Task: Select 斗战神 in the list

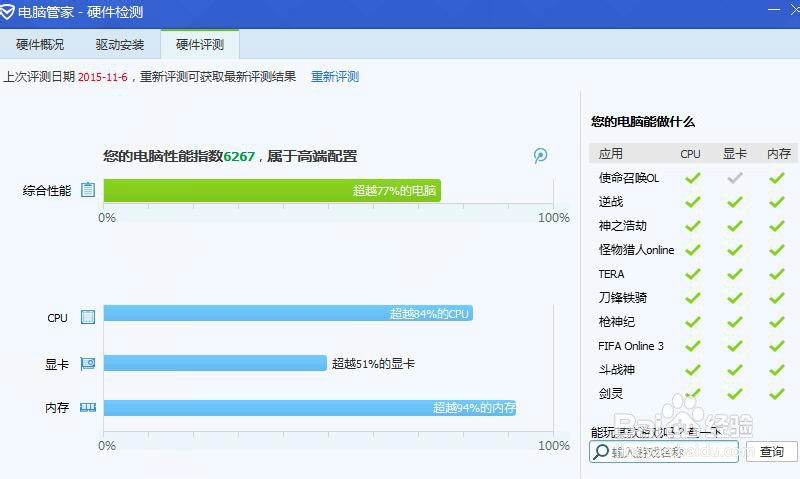Action: 617,370
